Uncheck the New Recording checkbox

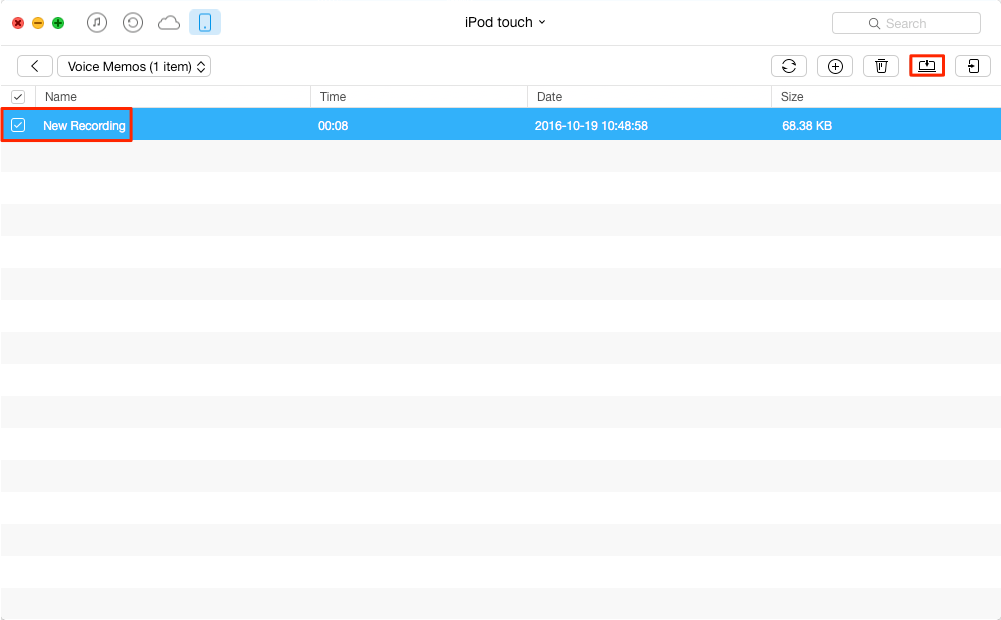pyautogui.click(x=18, y=125)
